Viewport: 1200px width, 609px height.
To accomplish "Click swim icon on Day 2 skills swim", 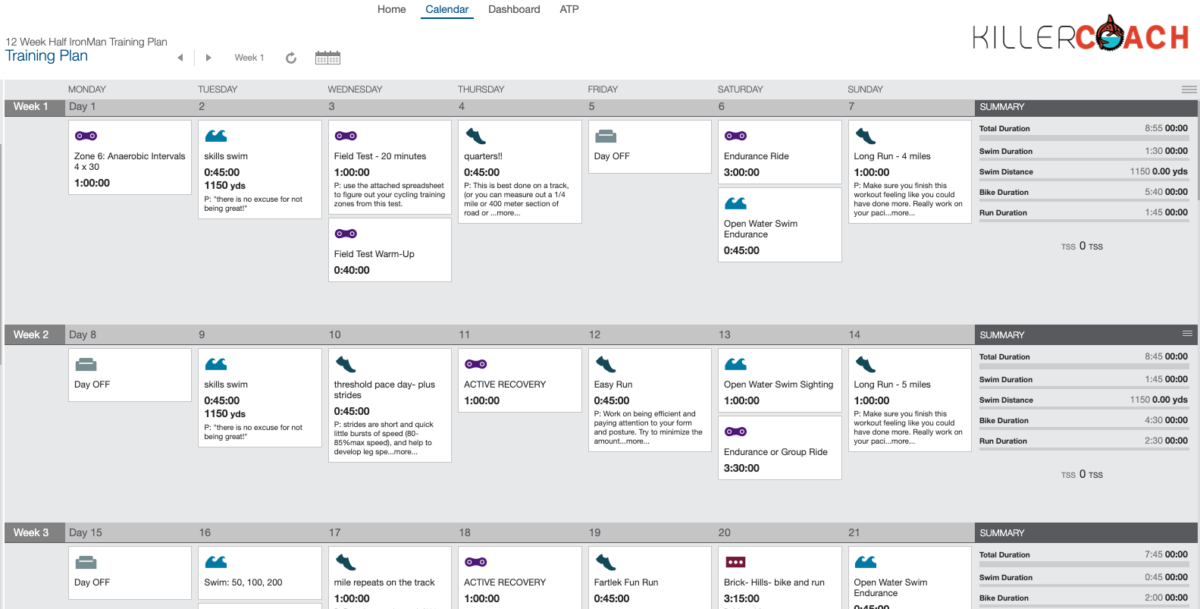I will [x=216, y=135].
